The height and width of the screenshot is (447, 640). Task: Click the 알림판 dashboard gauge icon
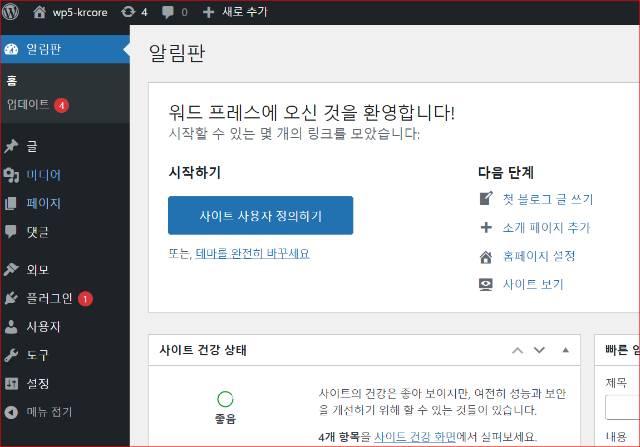tap(11, 49)
